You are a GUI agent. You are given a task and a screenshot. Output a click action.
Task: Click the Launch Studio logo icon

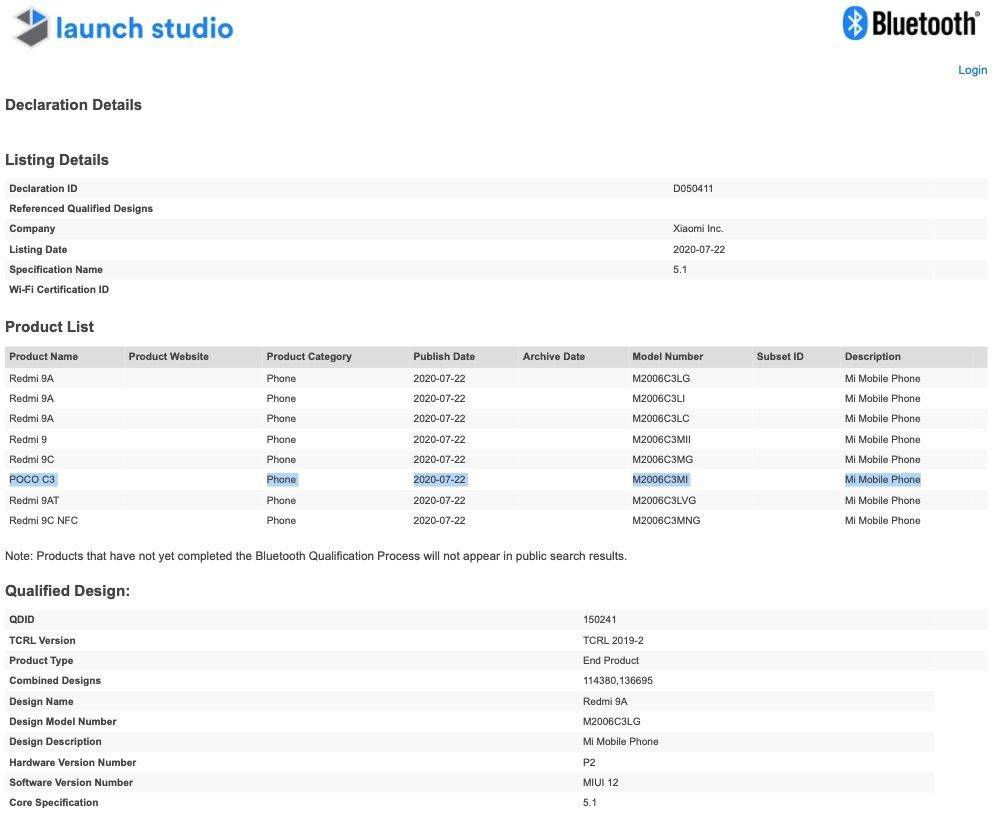point(30,27)
